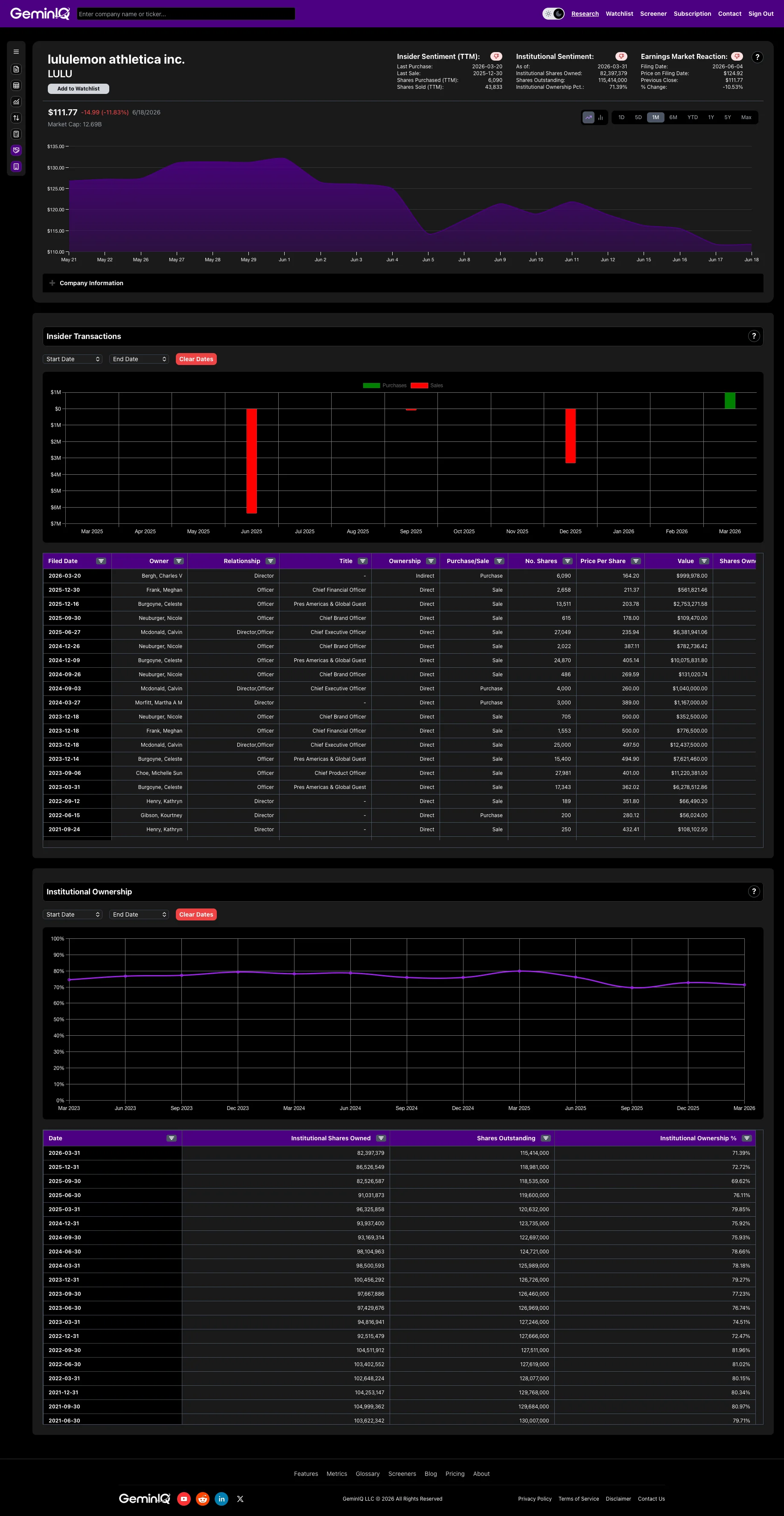
Task: Open the Purchase/Sale column filter
Action: click(499, 561)
